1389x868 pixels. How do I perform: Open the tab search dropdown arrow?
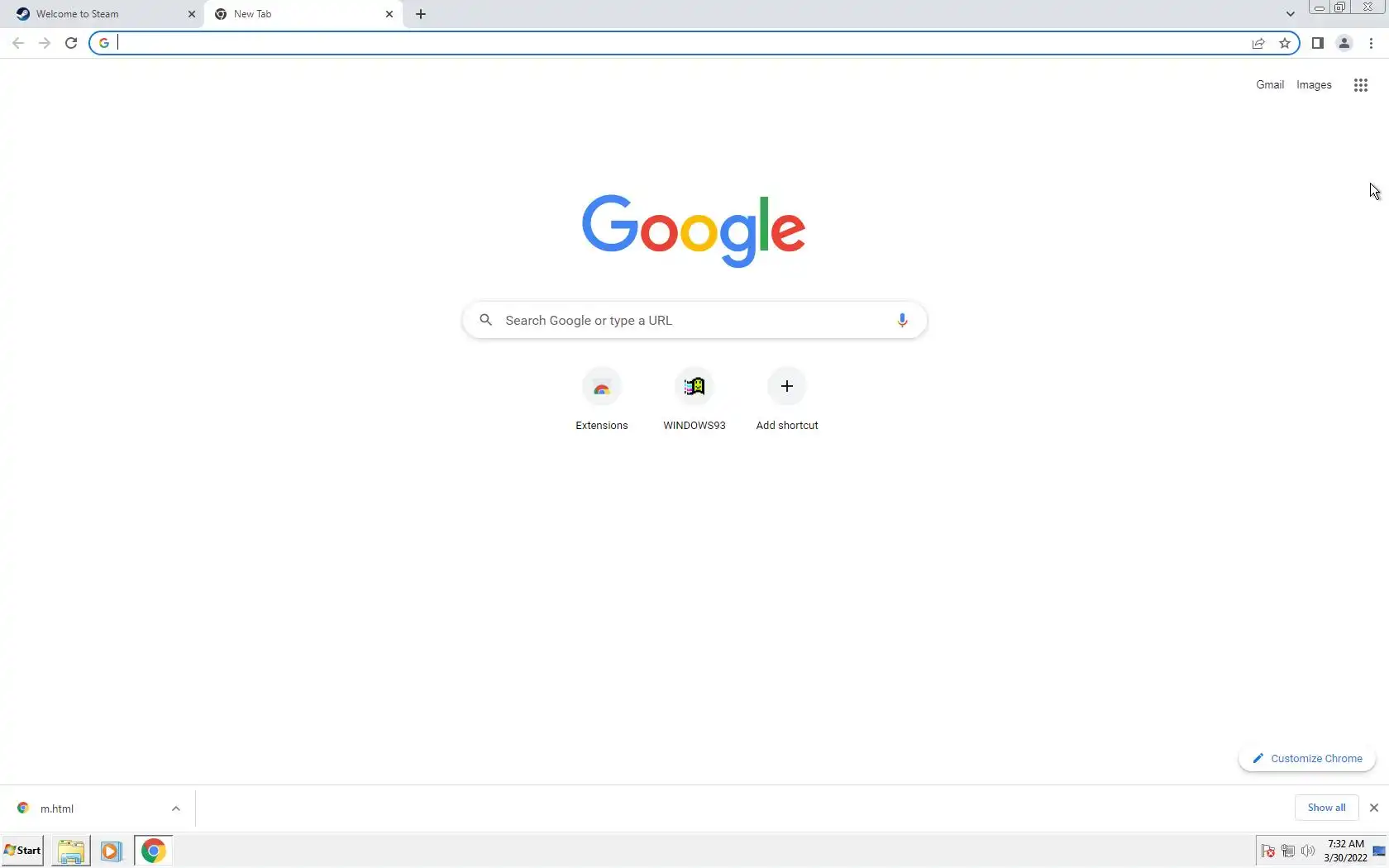pos(1290,14)
